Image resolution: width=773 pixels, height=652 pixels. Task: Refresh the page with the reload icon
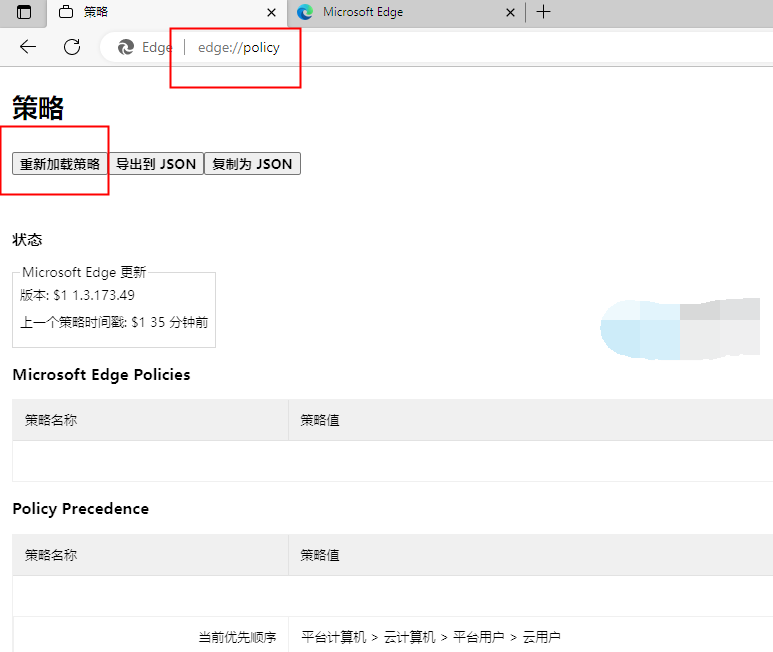coord(72,47)
